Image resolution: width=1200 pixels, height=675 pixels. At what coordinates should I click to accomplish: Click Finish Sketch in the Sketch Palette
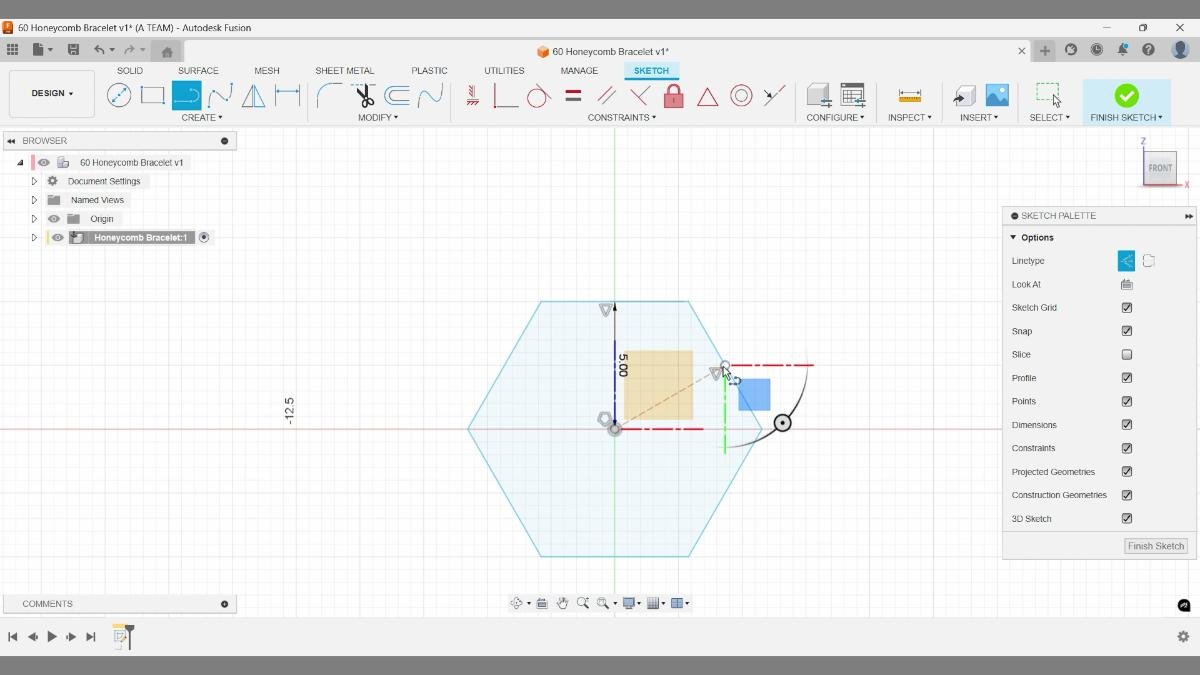click(x=1155, y=546)
